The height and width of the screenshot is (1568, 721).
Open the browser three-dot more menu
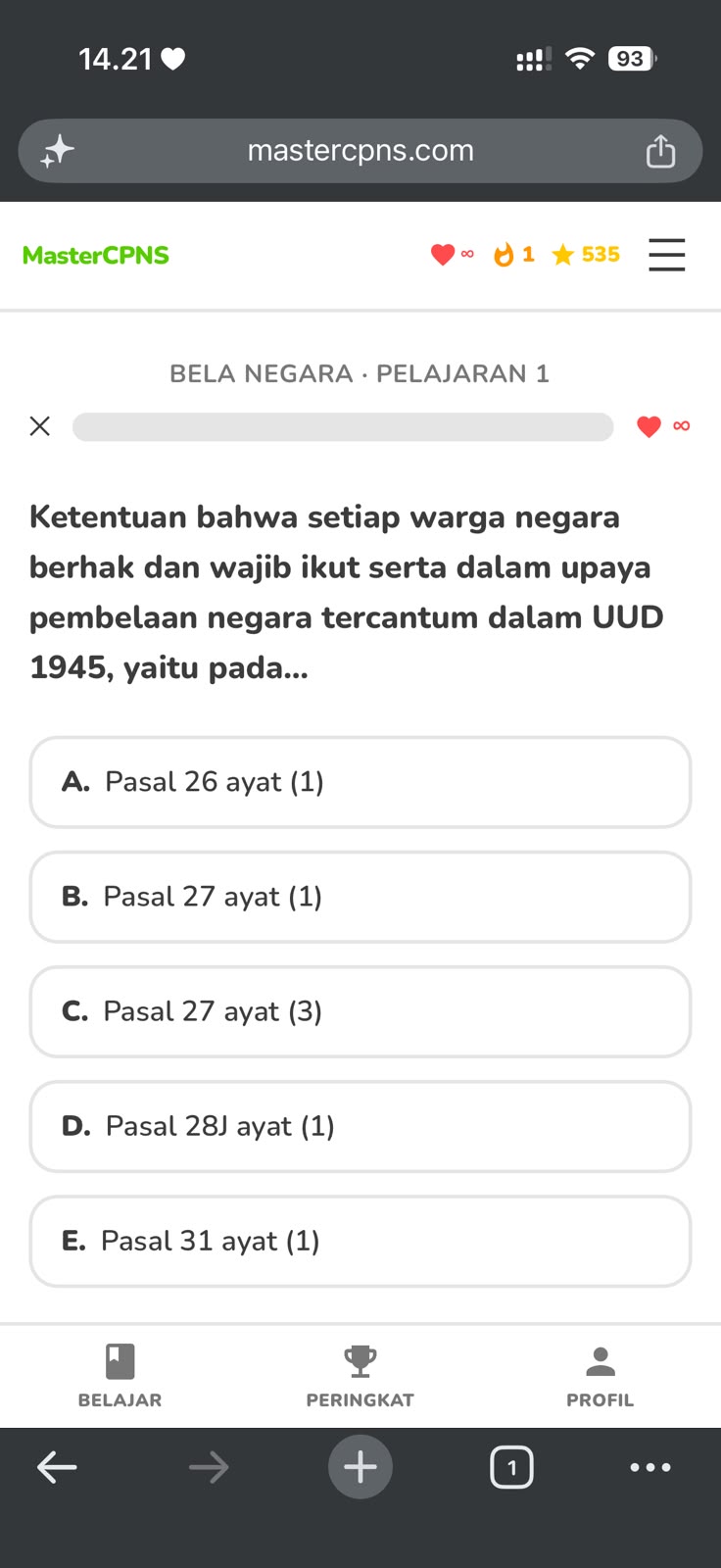pyautogui.click(x=650, y=1467)
